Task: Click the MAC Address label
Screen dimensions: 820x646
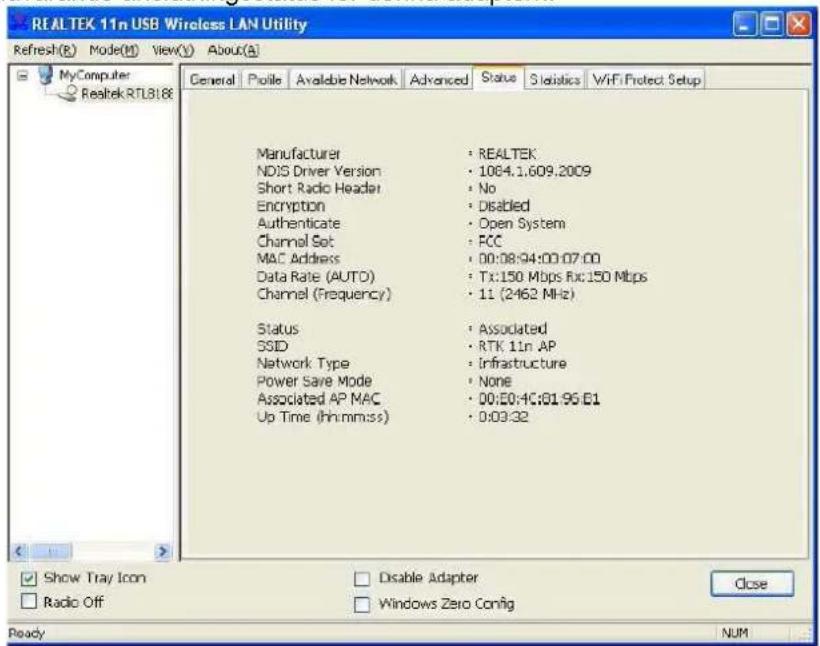Action: coord(298,258)
